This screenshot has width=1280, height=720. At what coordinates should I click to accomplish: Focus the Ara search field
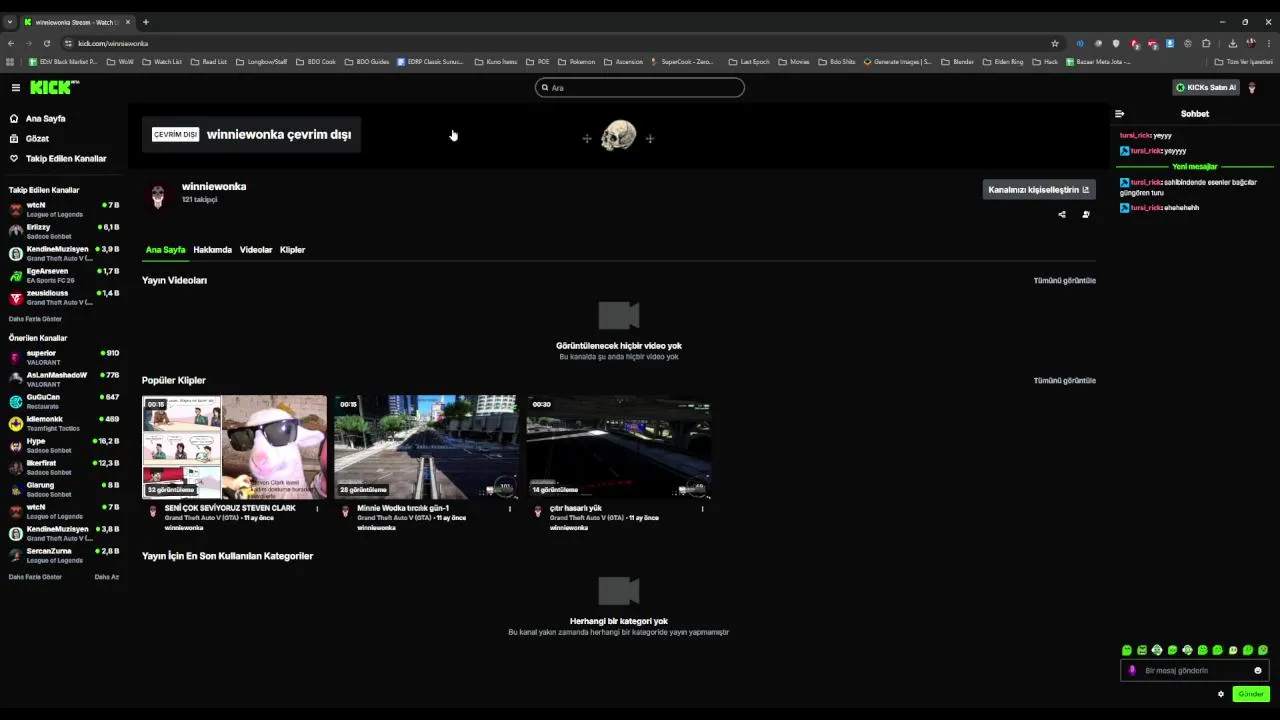tap(640, 88)
